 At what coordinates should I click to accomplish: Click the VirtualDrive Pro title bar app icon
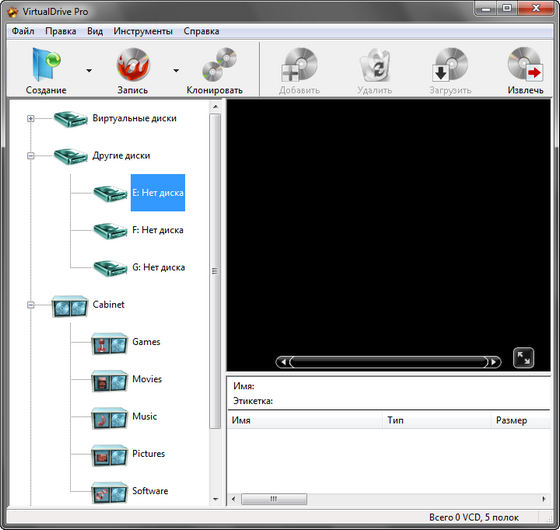13,12
